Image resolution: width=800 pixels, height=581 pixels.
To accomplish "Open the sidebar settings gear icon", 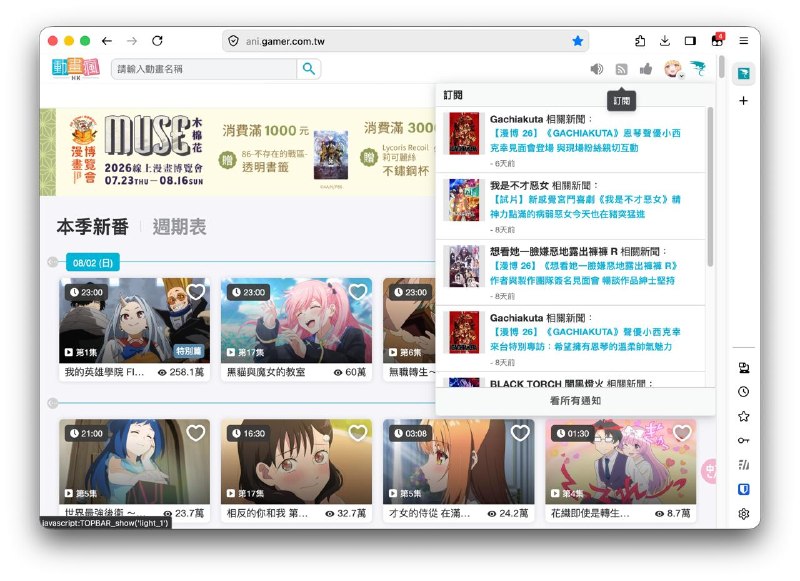I will [743, 514].
